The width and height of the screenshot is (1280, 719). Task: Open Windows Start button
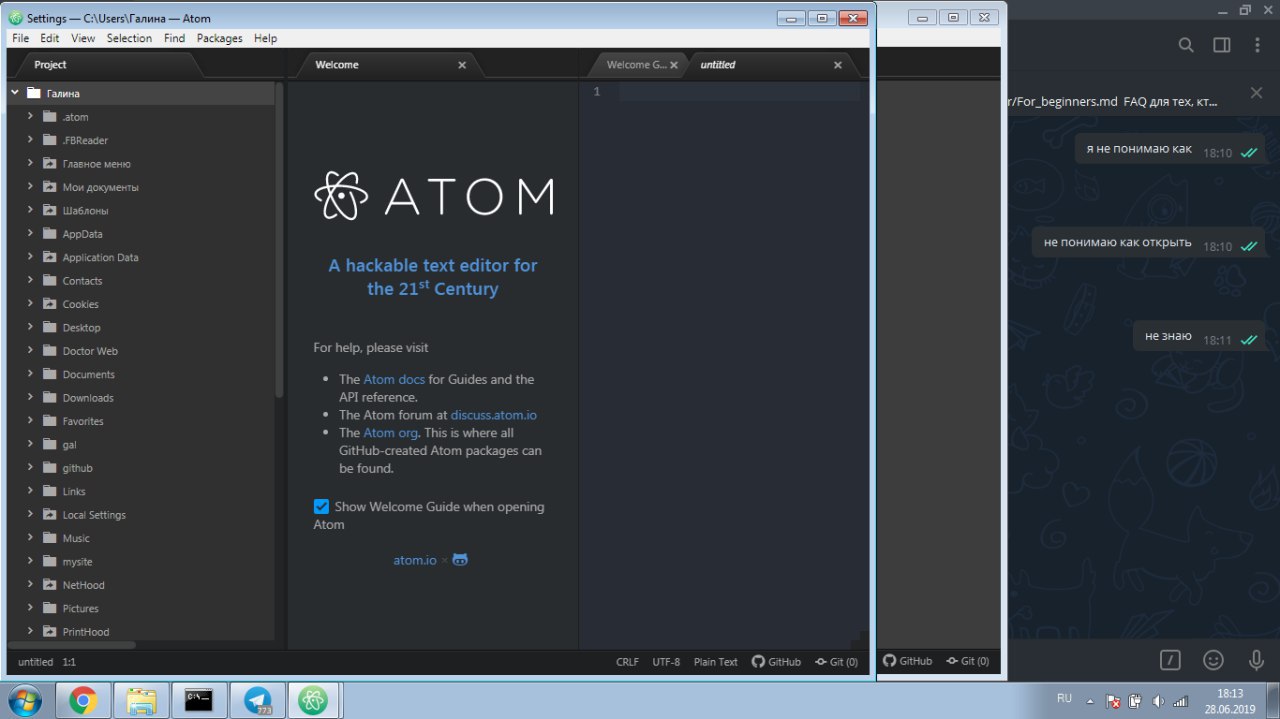click(x=23, y=701)
